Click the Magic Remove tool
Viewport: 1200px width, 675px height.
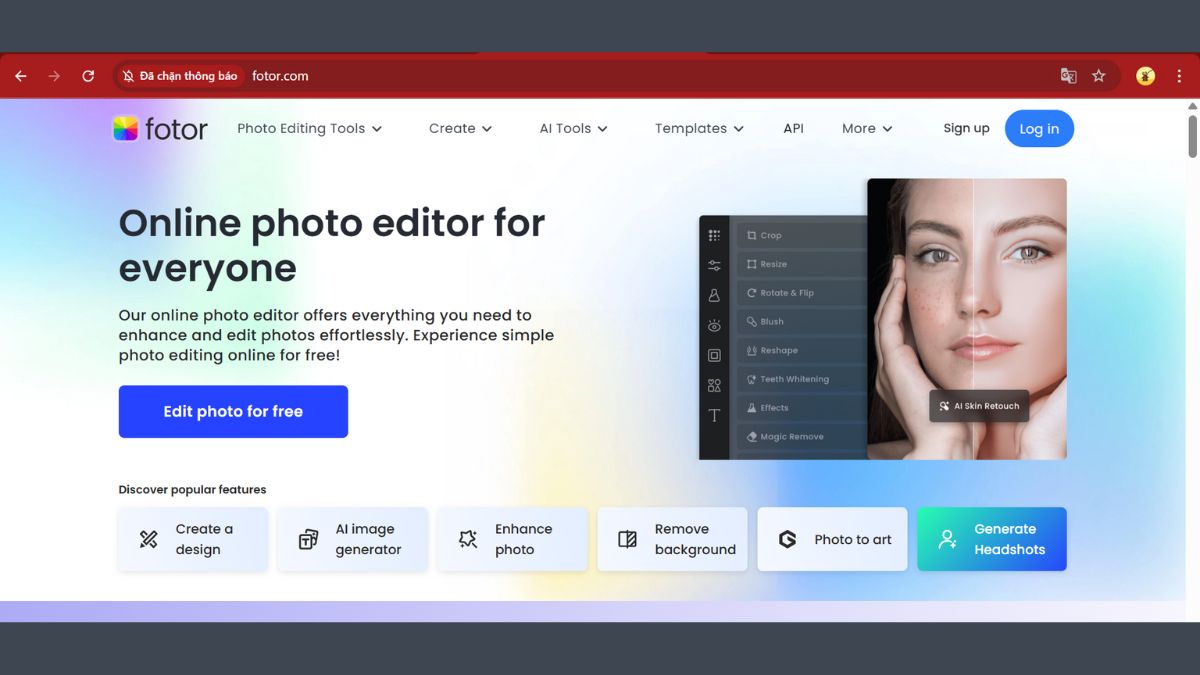(789, 436)
